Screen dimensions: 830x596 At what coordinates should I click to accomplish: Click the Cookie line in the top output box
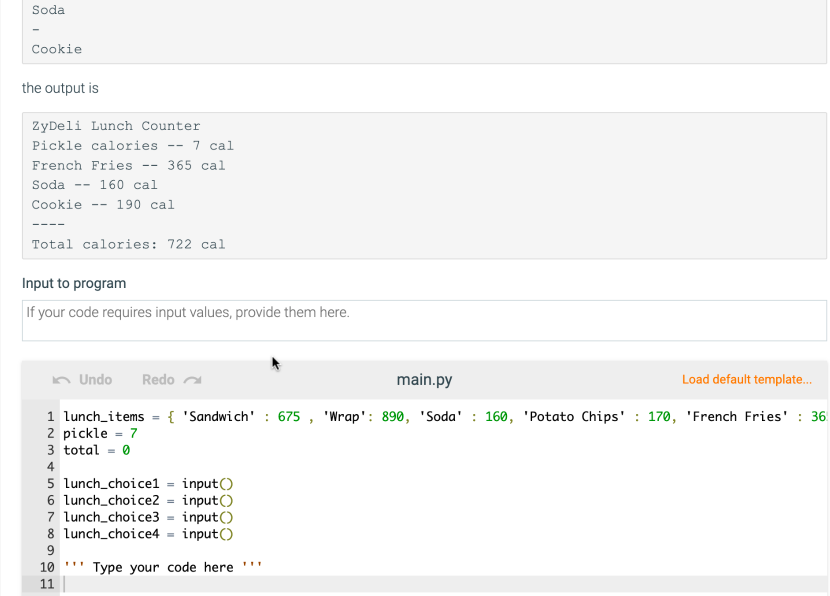pyautogui.click(x=55, y=48)
